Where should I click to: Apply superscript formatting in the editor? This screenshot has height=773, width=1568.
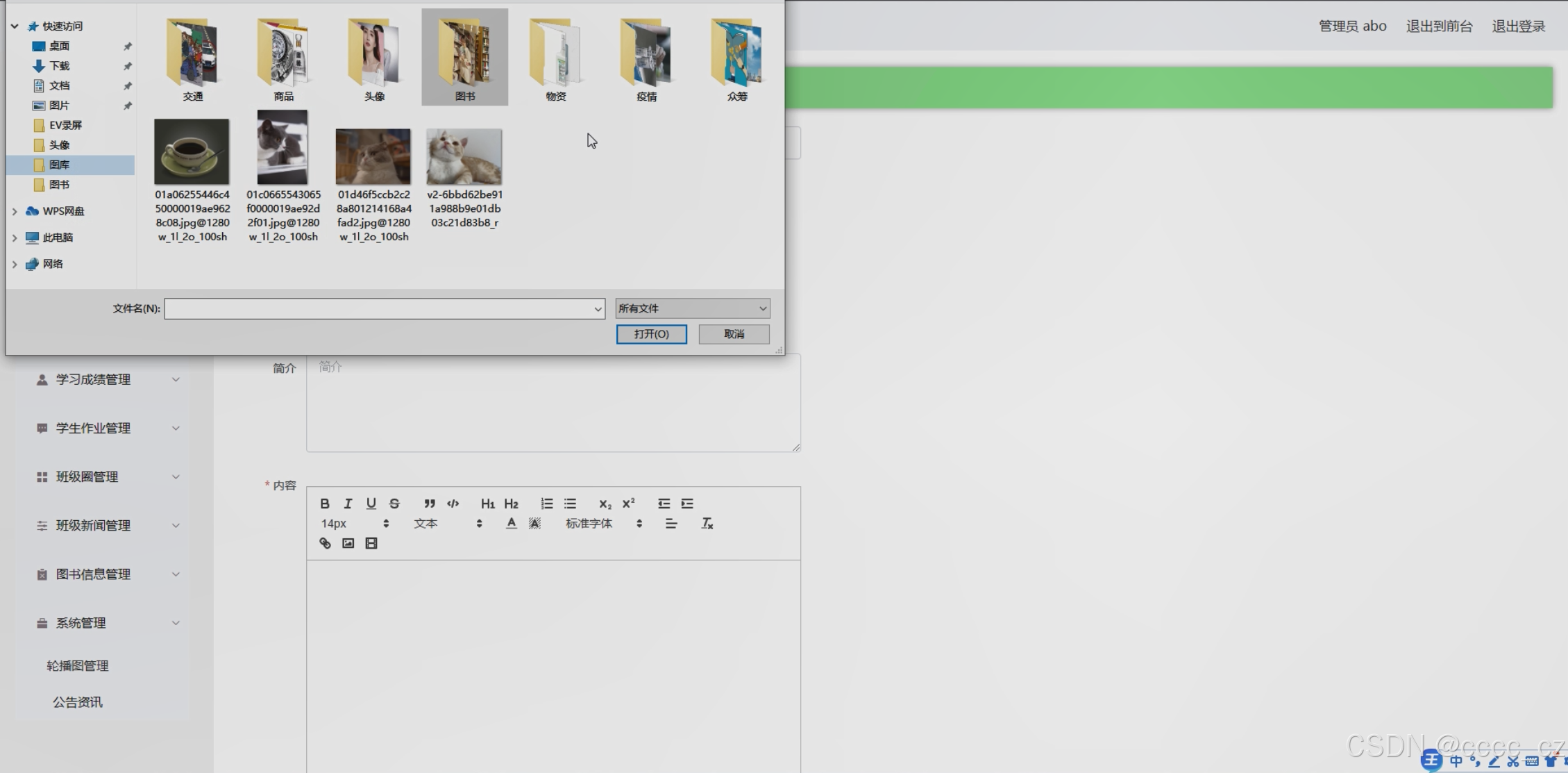coord(628,504)
